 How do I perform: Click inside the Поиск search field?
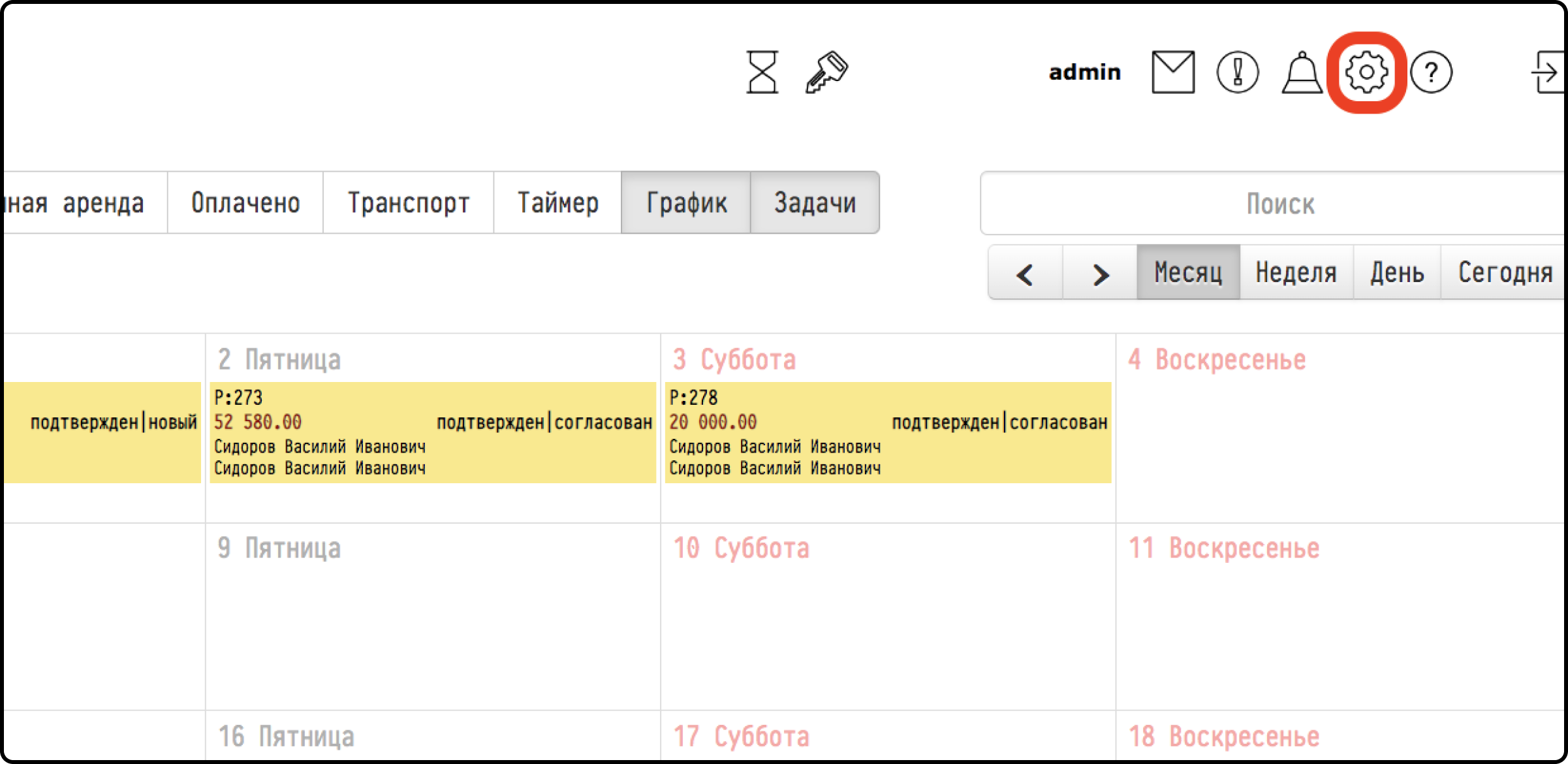pyautogui.click(x=1279, y=204)
